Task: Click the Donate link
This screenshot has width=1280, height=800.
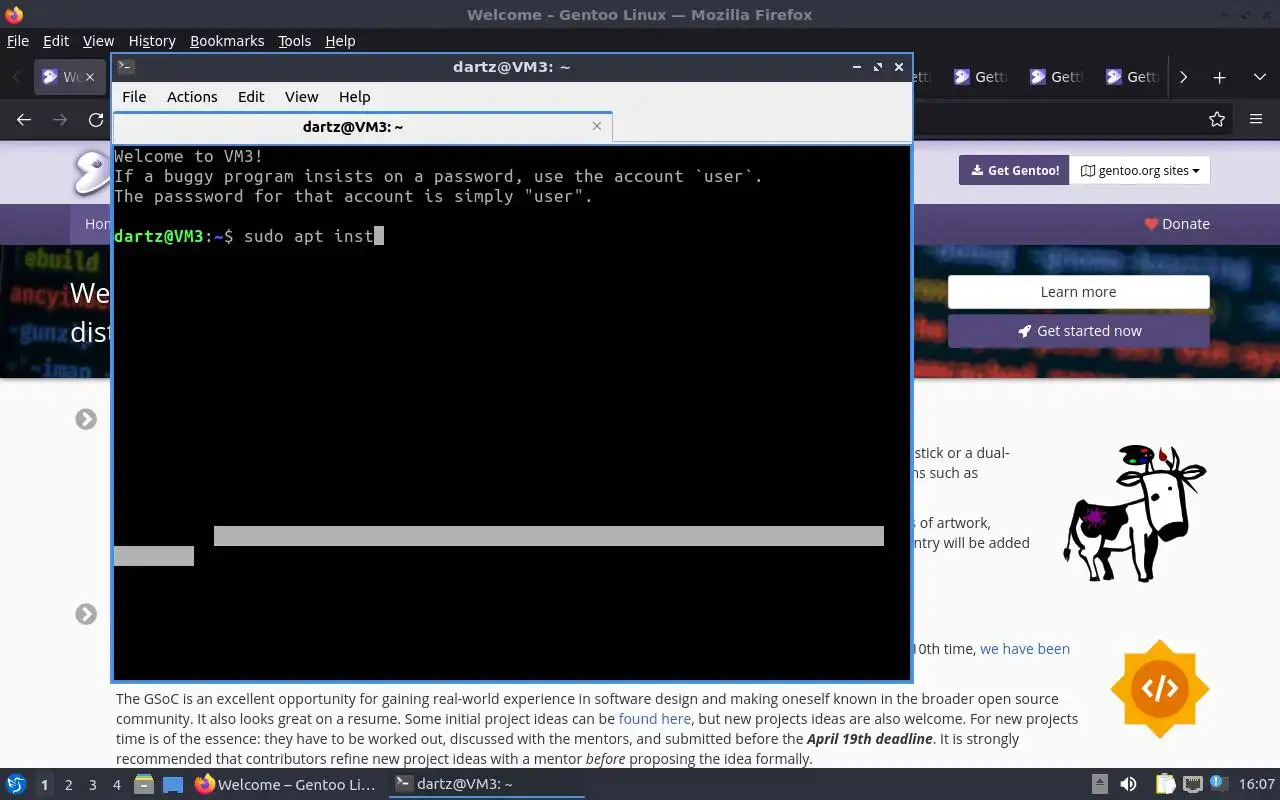Action: pos(1177,224)
